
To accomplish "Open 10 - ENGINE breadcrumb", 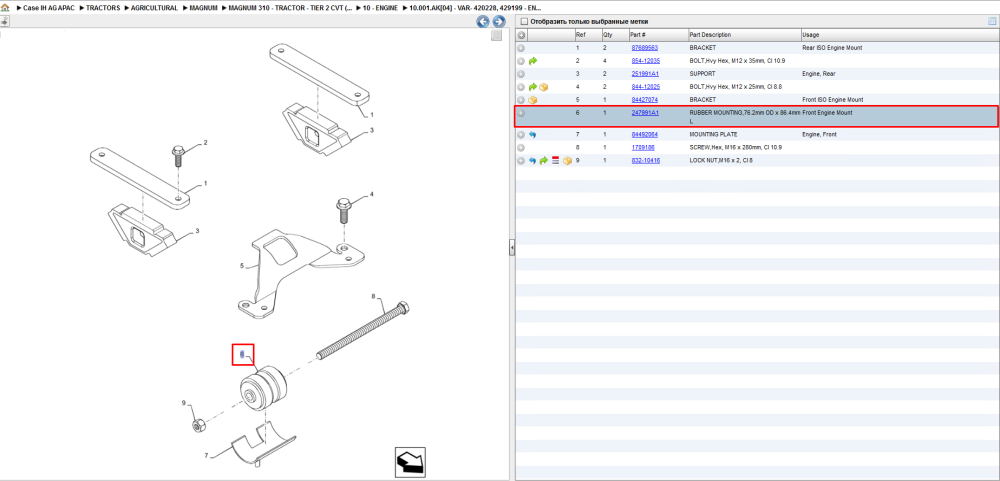I will 380,8.
